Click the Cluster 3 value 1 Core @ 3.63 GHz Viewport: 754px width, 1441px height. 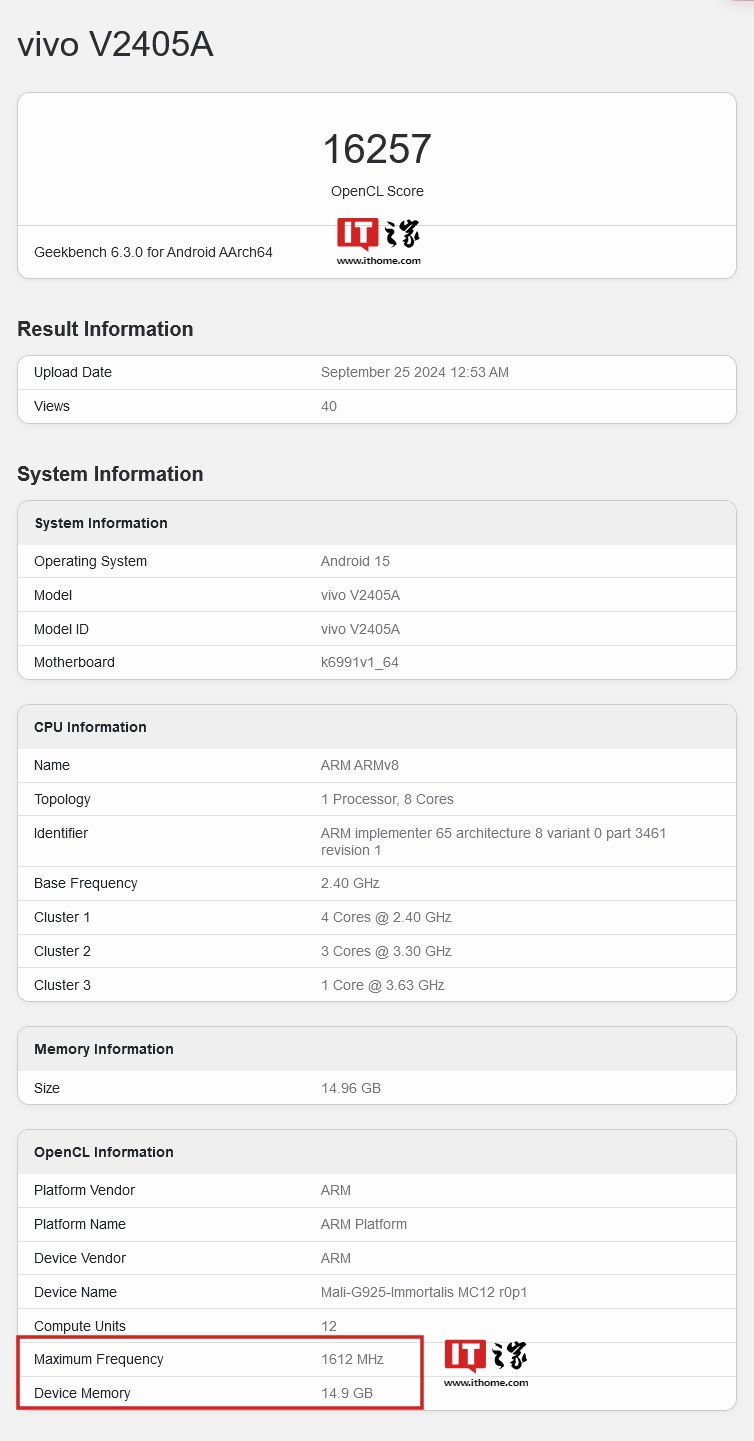[x=382, y=985]
